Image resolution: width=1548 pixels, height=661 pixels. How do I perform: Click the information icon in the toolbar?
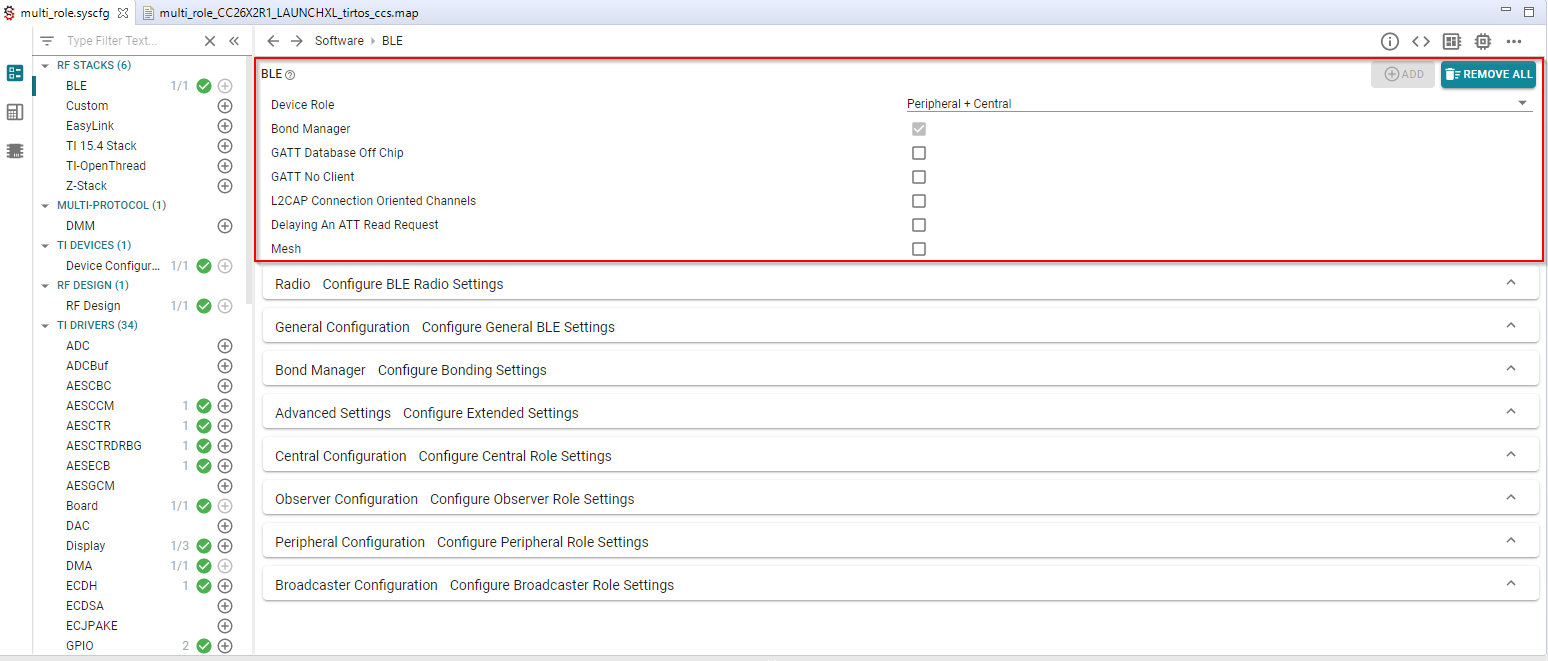click(x=1390, y=41)
